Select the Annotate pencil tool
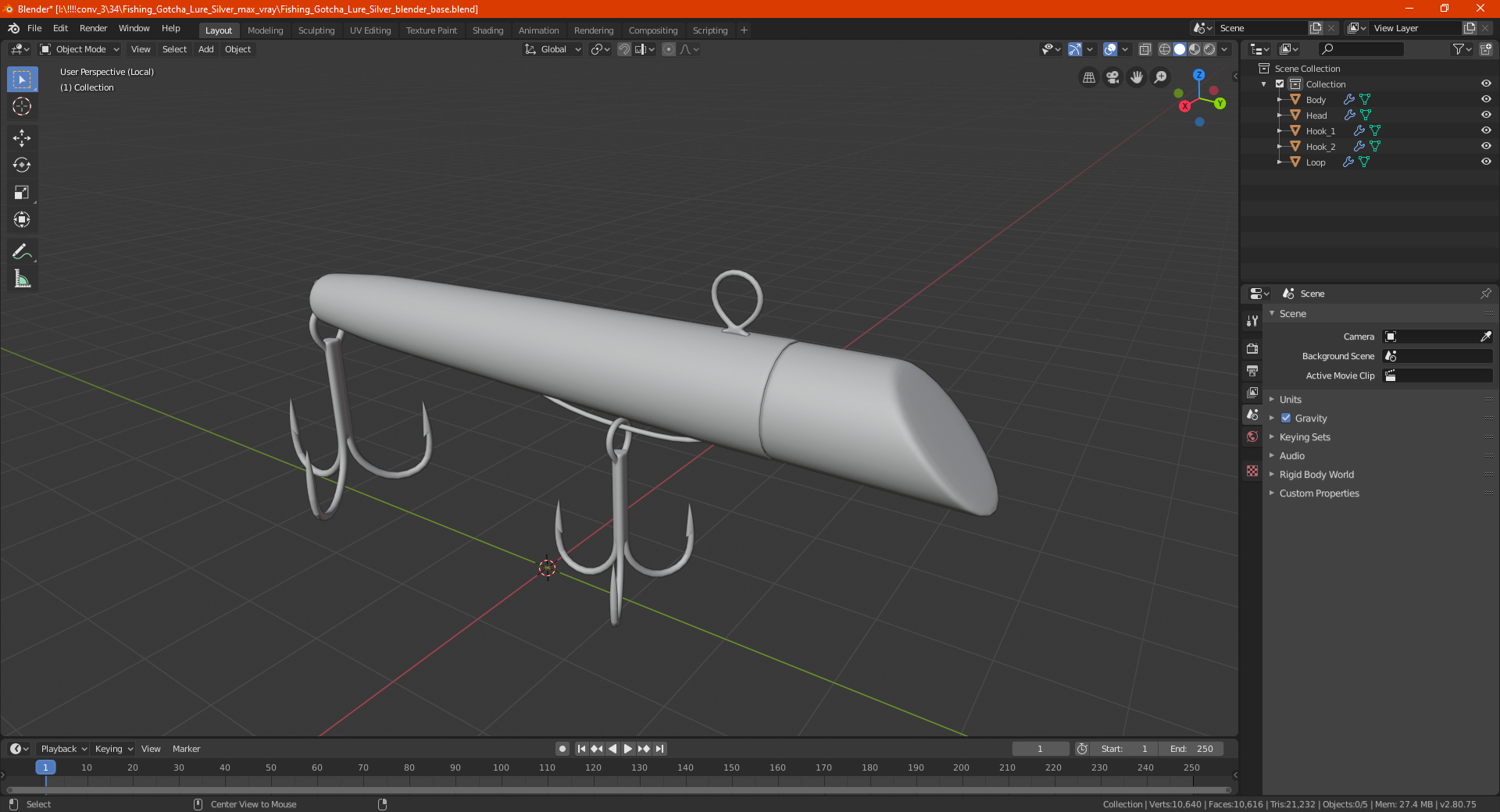This screenshot has width=1500, height=812. (x=22, y=251)
